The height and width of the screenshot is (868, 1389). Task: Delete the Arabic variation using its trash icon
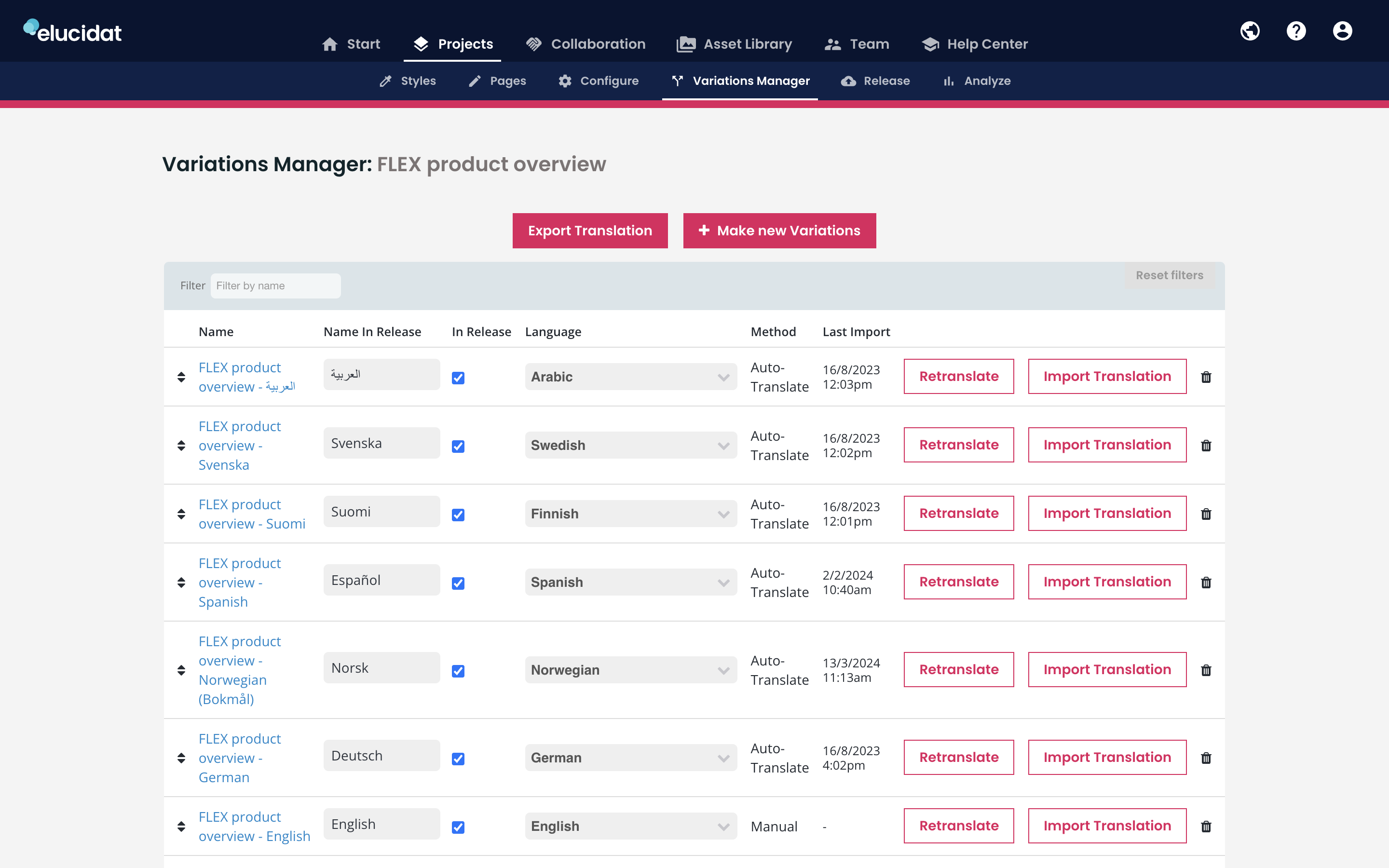[1206, 377]
